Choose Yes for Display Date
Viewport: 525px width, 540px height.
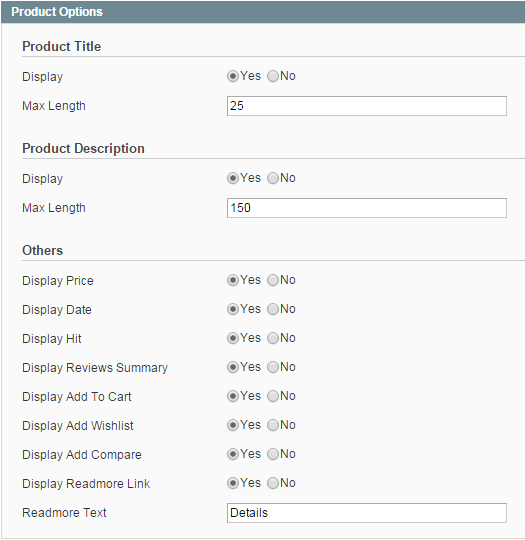[x=233, y=309]
